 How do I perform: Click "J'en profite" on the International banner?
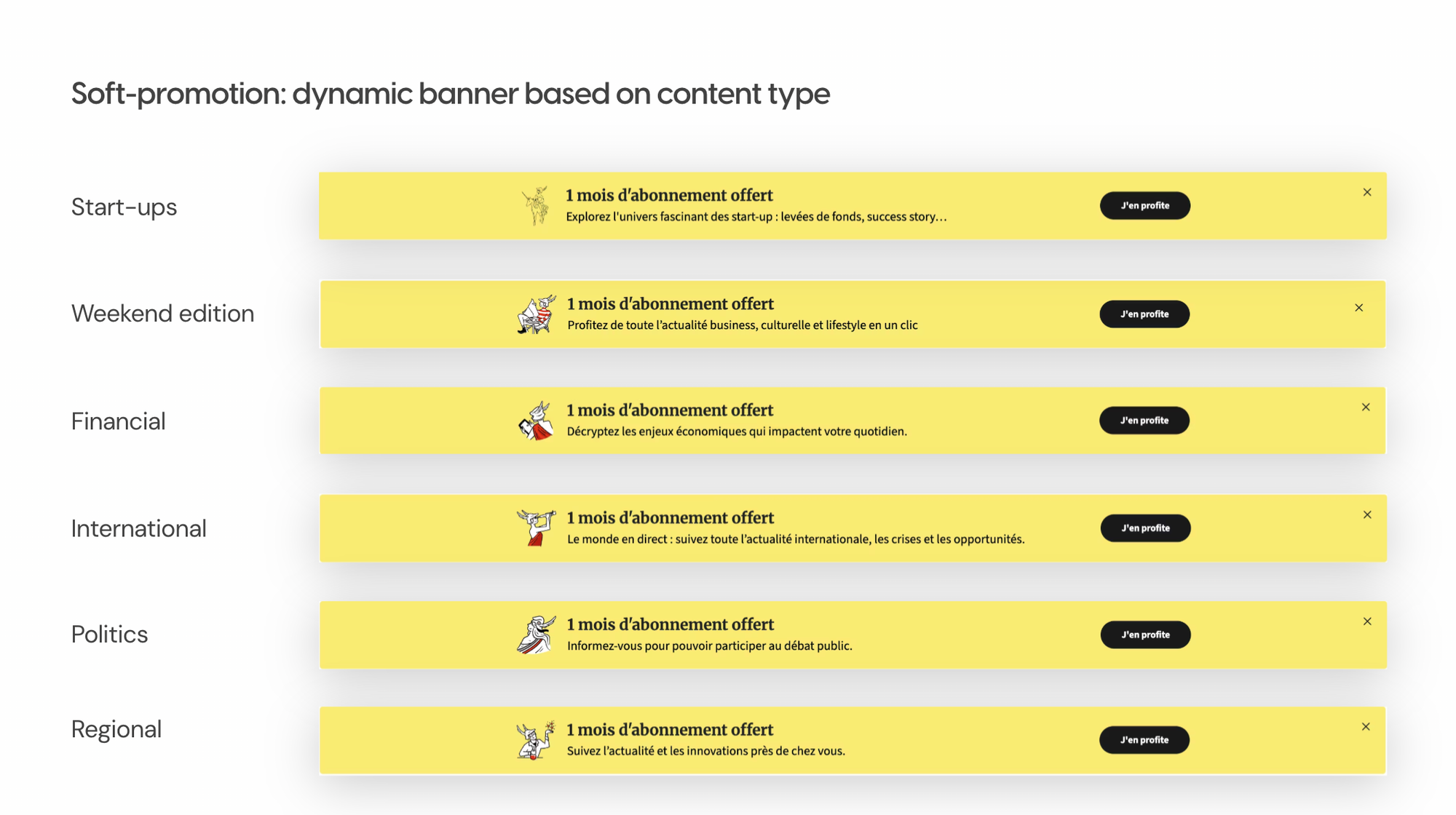1144,528
